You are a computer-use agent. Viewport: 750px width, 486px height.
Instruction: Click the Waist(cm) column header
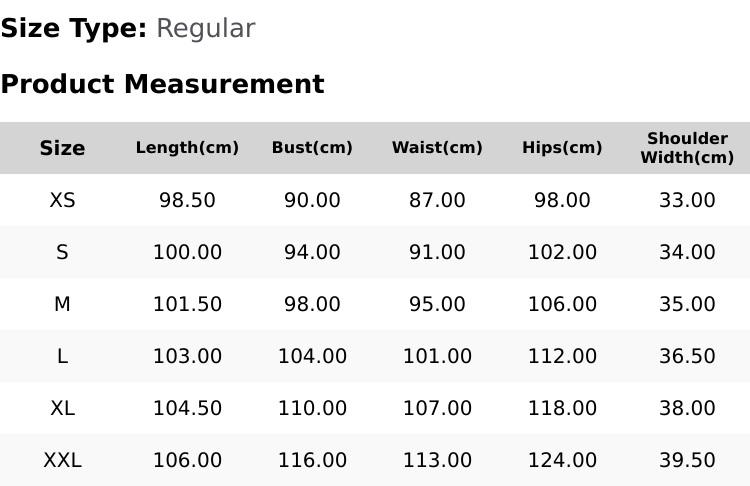(437, 148)
